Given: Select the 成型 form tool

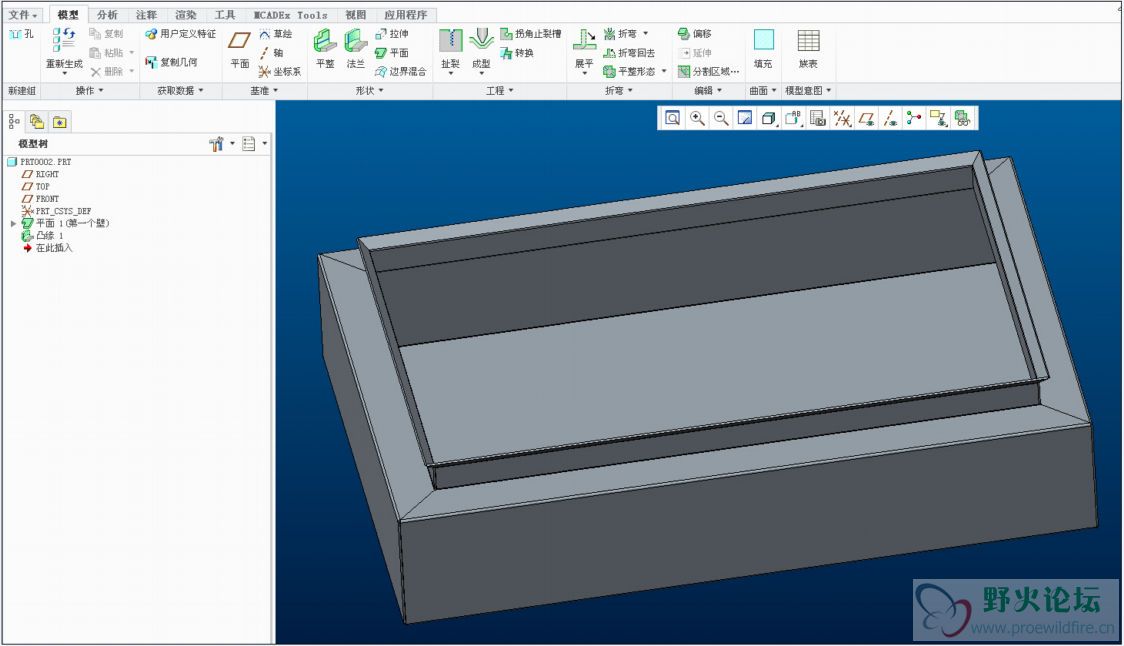Looking at the screenshot, I should click(x=481, y=50).
